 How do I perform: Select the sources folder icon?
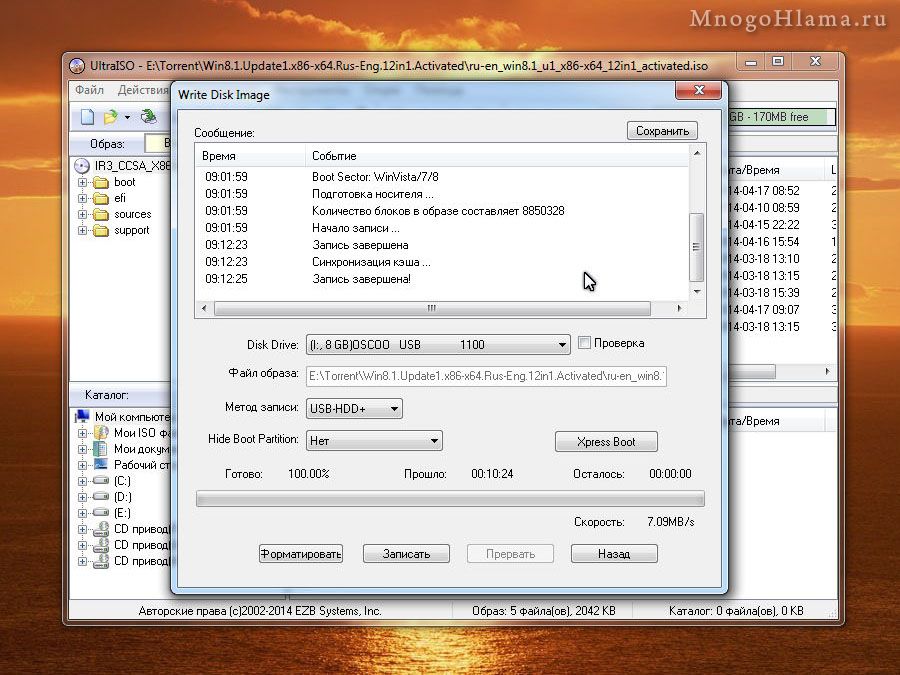[x=100, y=214]
